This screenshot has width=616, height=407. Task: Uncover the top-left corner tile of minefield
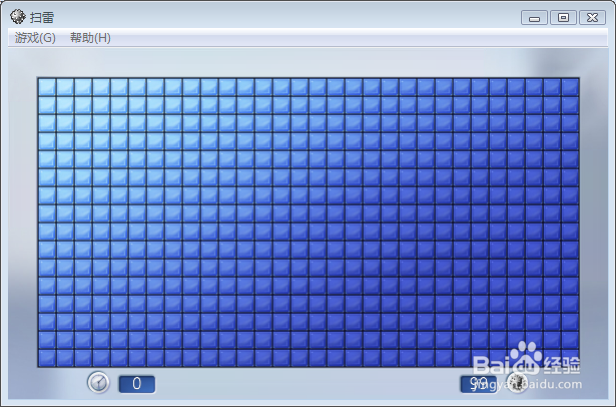tap(47, 87)
